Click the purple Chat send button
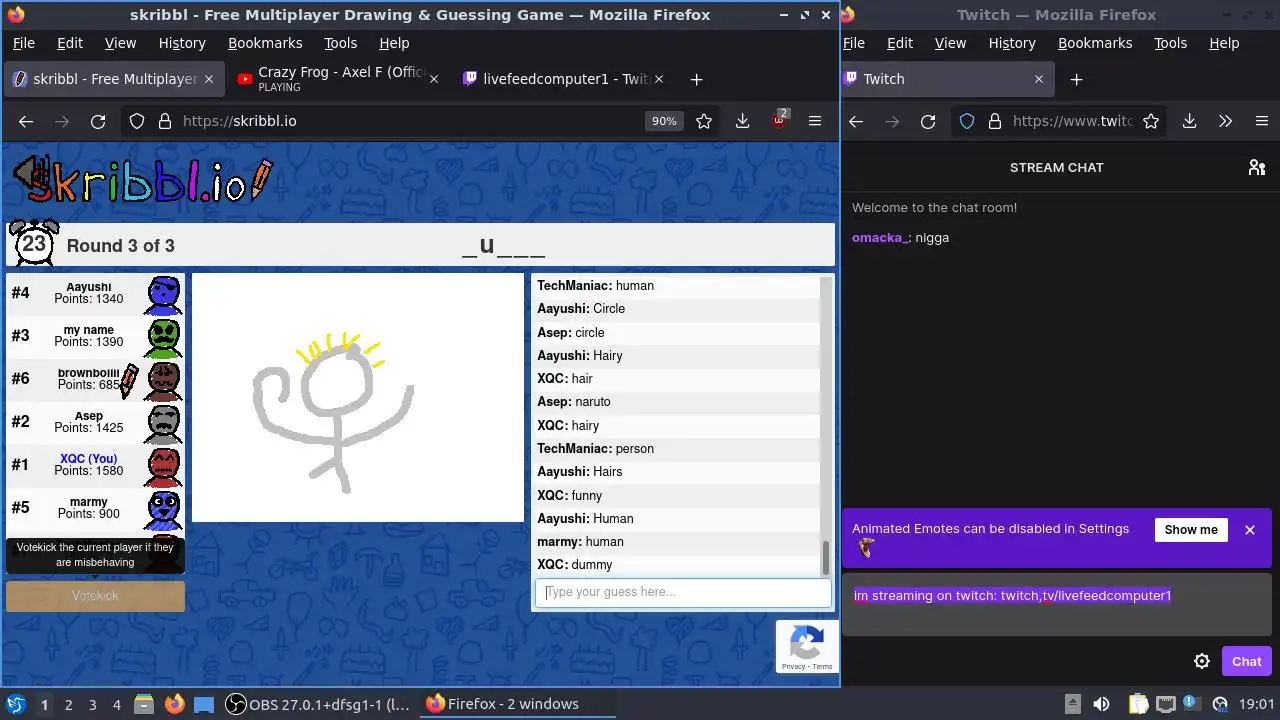This screenshot has width=1280, height=720. (1246, 661)
